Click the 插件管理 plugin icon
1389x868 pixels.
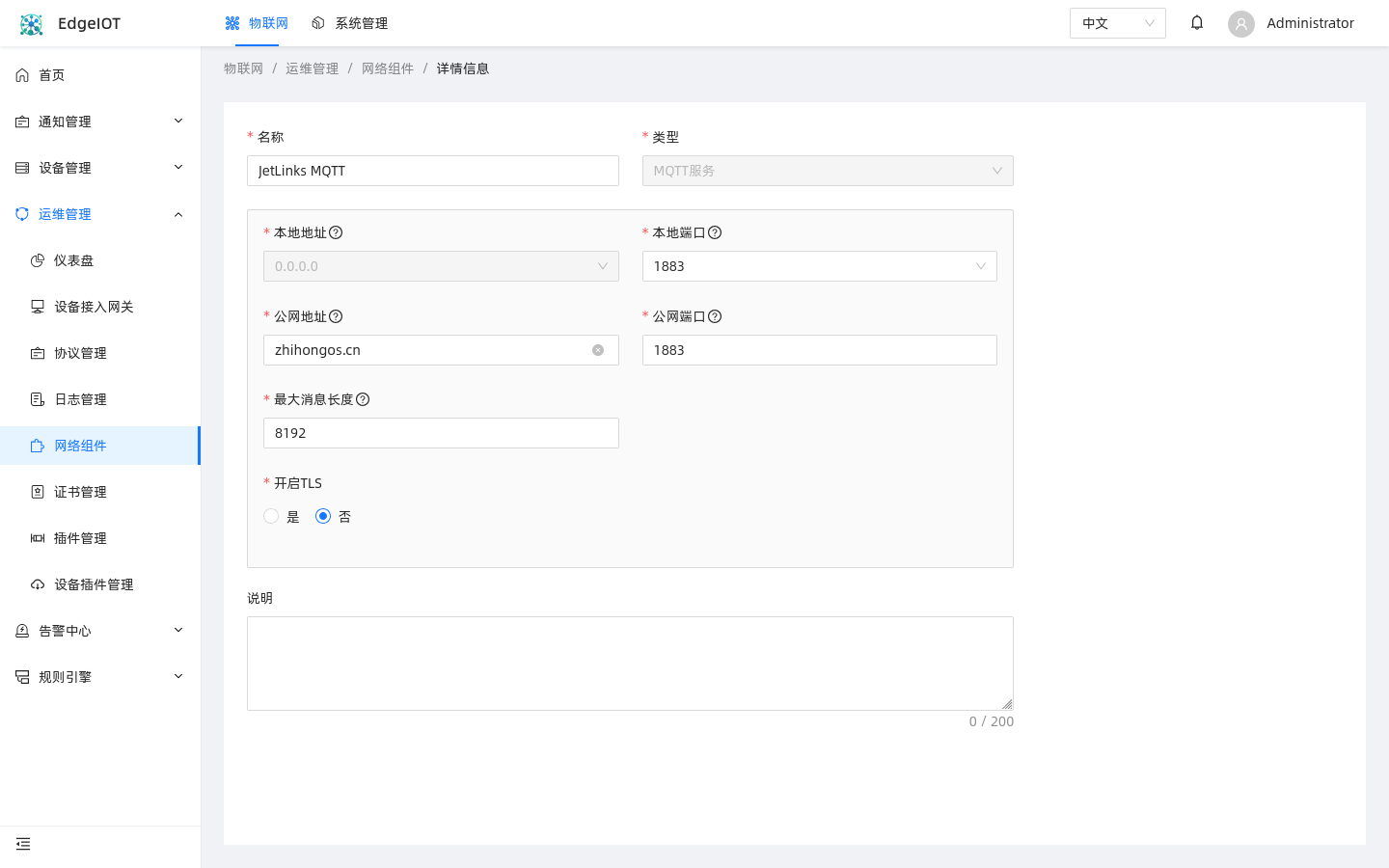click(38, 538)
